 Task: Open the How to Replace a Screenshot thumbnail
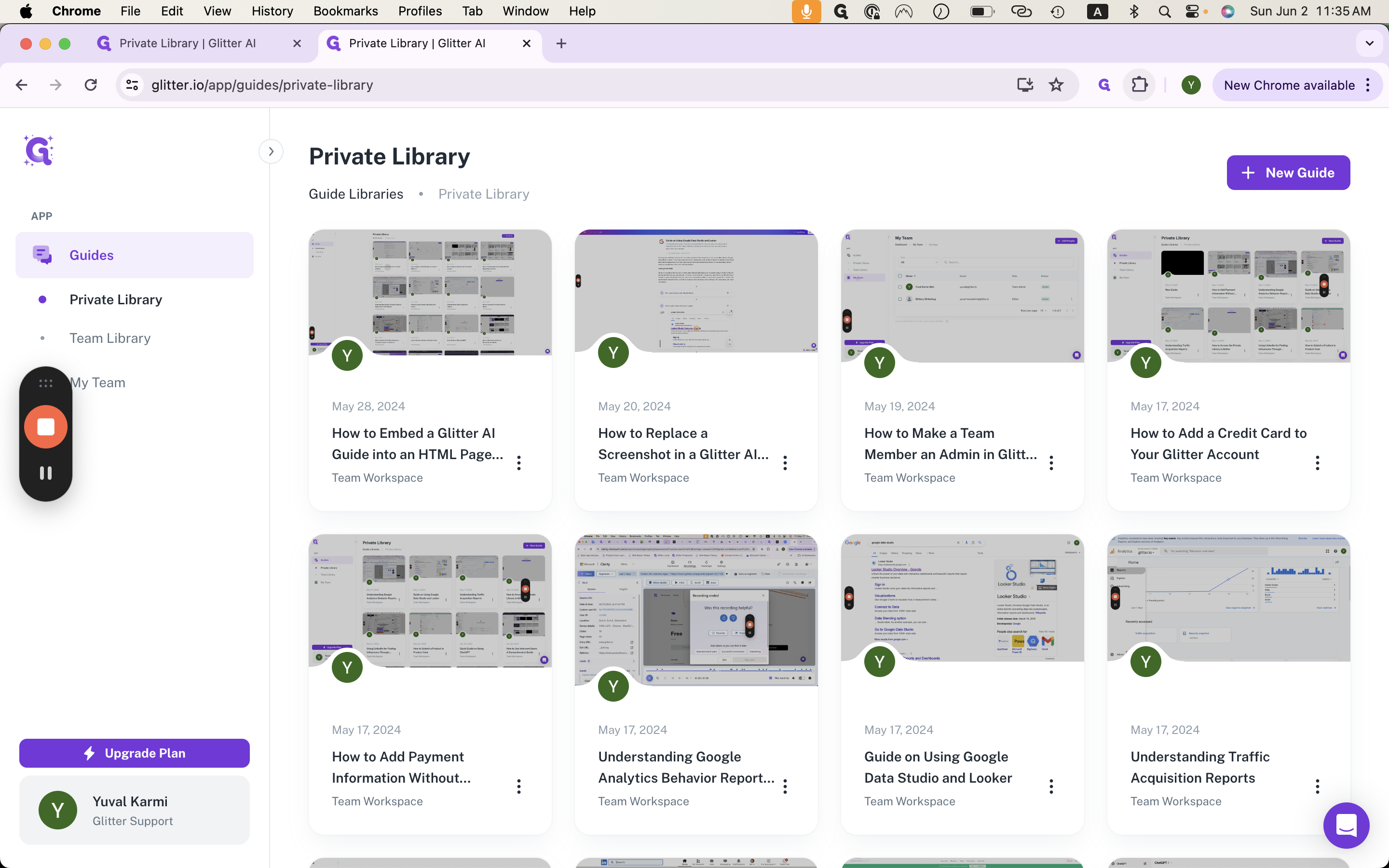coord(696,290)
